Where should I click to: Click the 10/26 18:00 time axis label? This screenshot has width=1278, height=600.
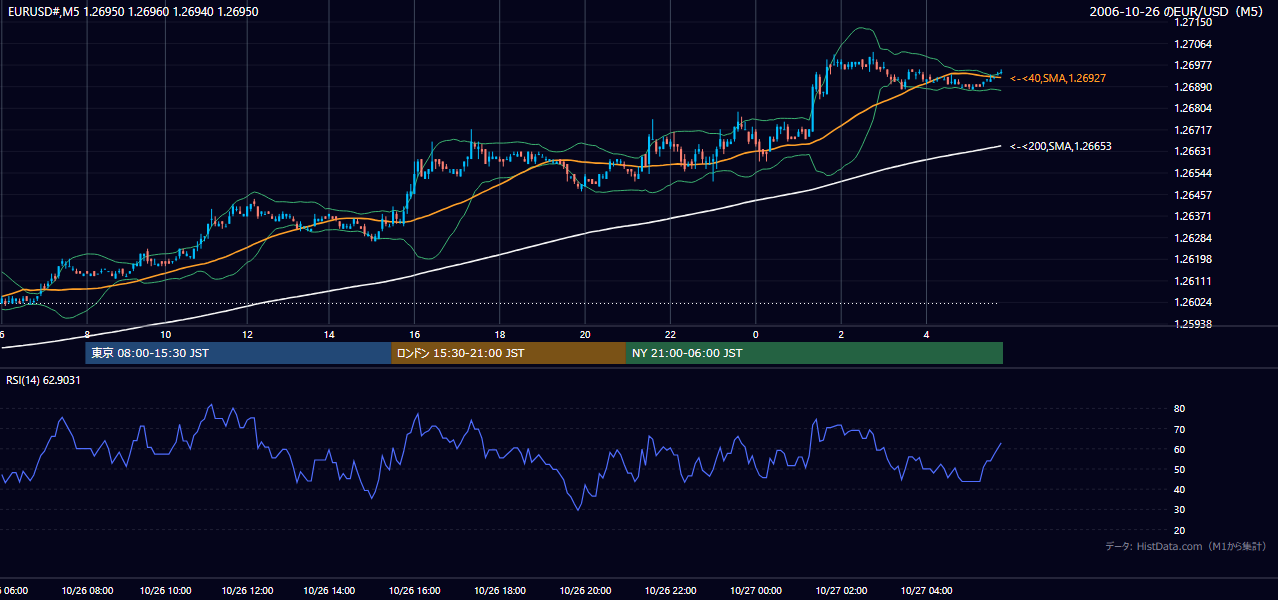[x=499, y=591]
